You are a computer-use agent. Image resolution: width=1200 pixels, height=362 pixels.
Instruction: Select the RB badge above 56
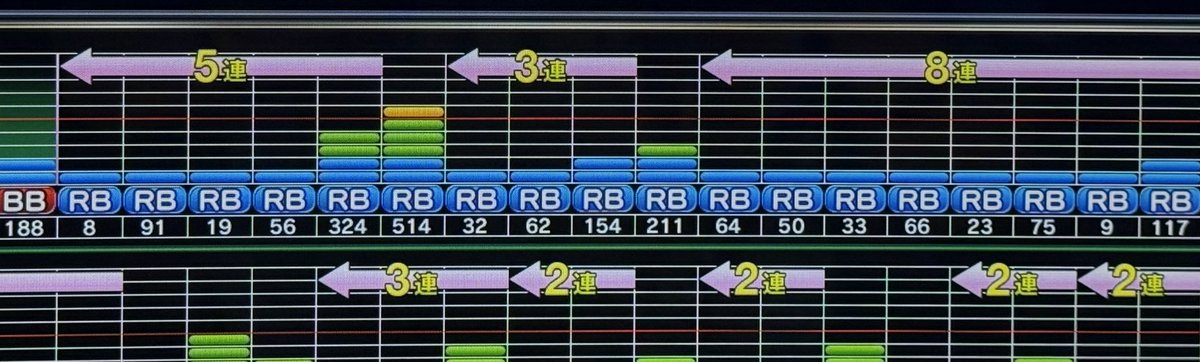click(283, 201)
